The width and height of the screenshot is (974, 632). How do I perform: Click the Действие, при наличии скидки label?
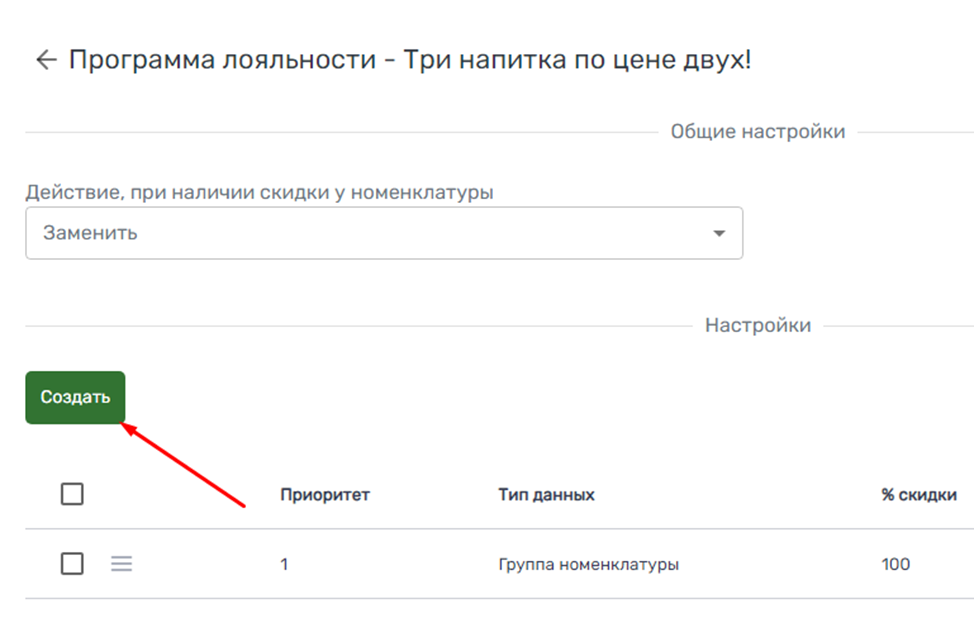(x=259, y=192)
